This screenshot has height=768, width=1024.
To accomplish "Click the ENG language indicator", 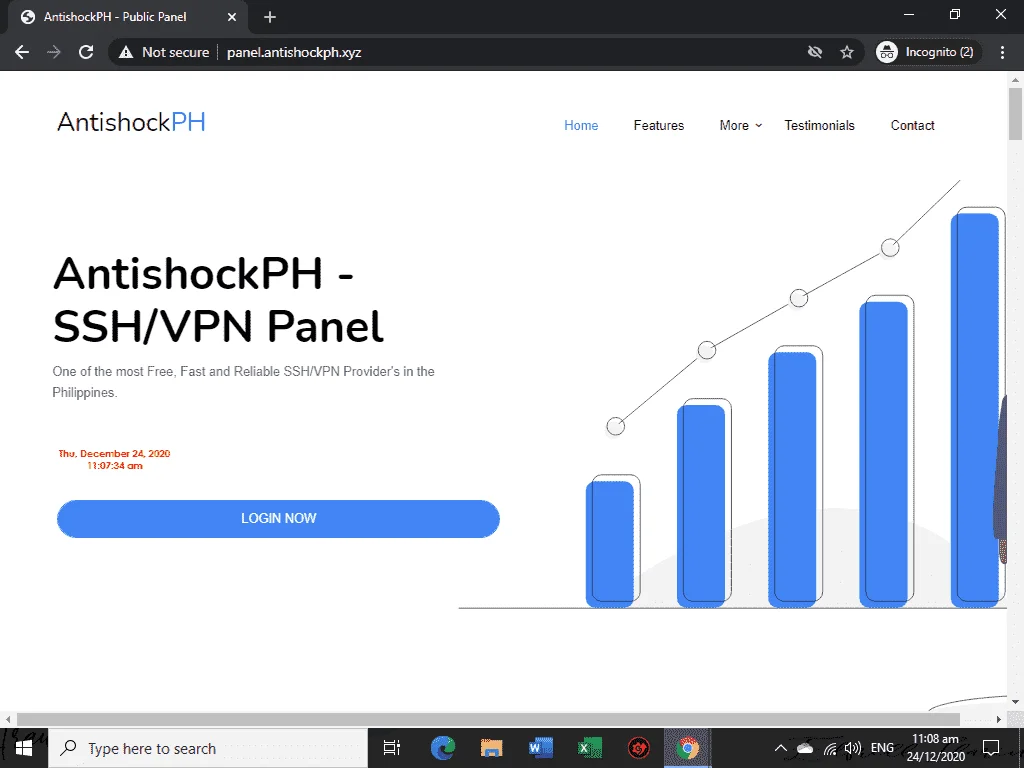I will pos(882,748).
